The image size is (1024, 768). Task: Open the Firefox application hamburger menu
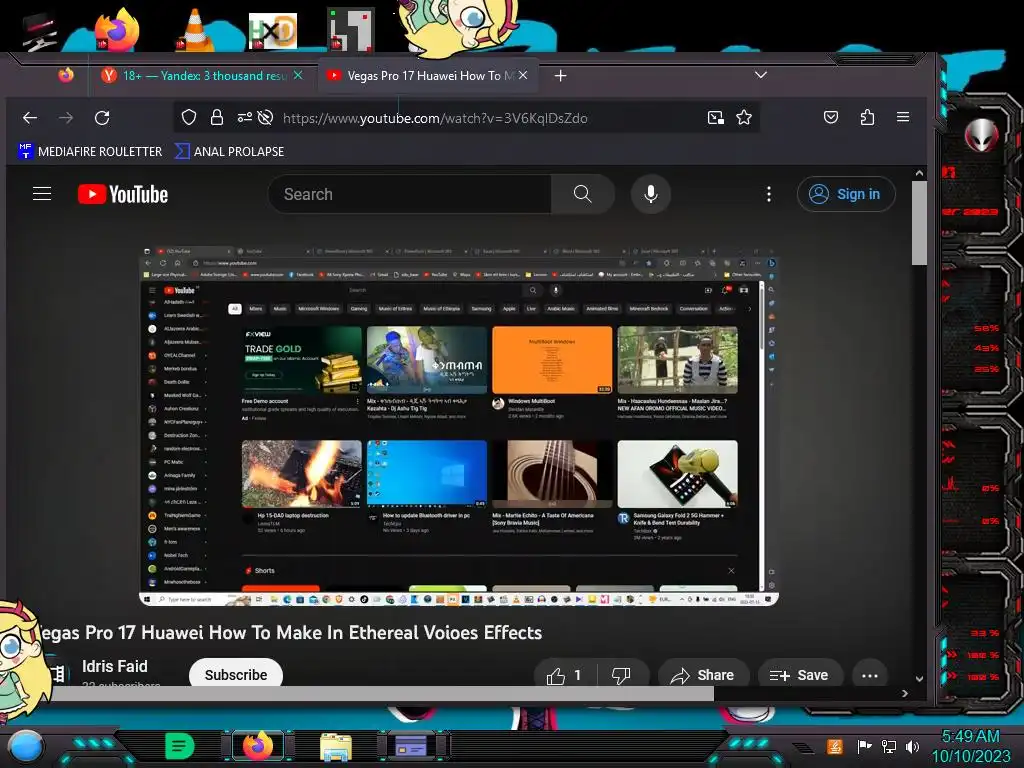click(903, 117)
